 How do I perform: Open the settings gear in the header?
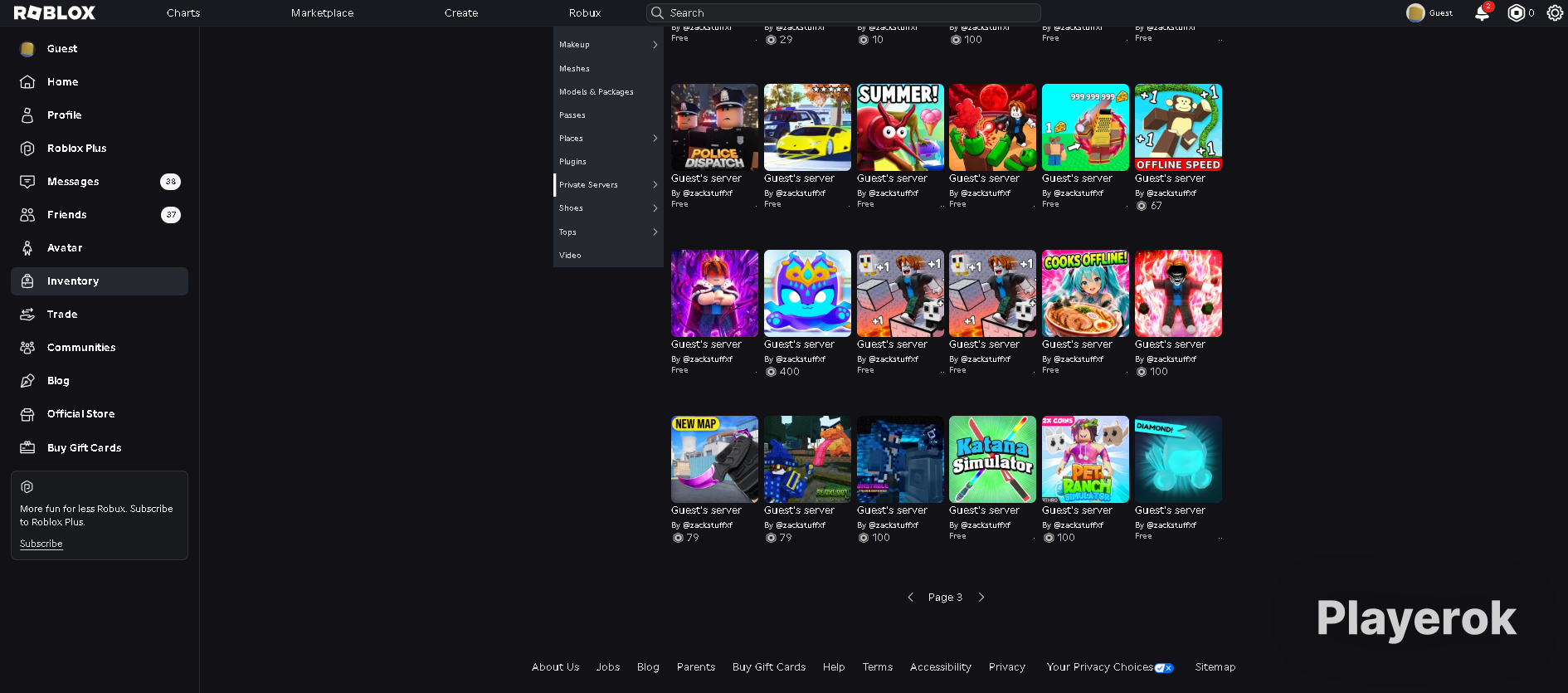point(1555,12)
